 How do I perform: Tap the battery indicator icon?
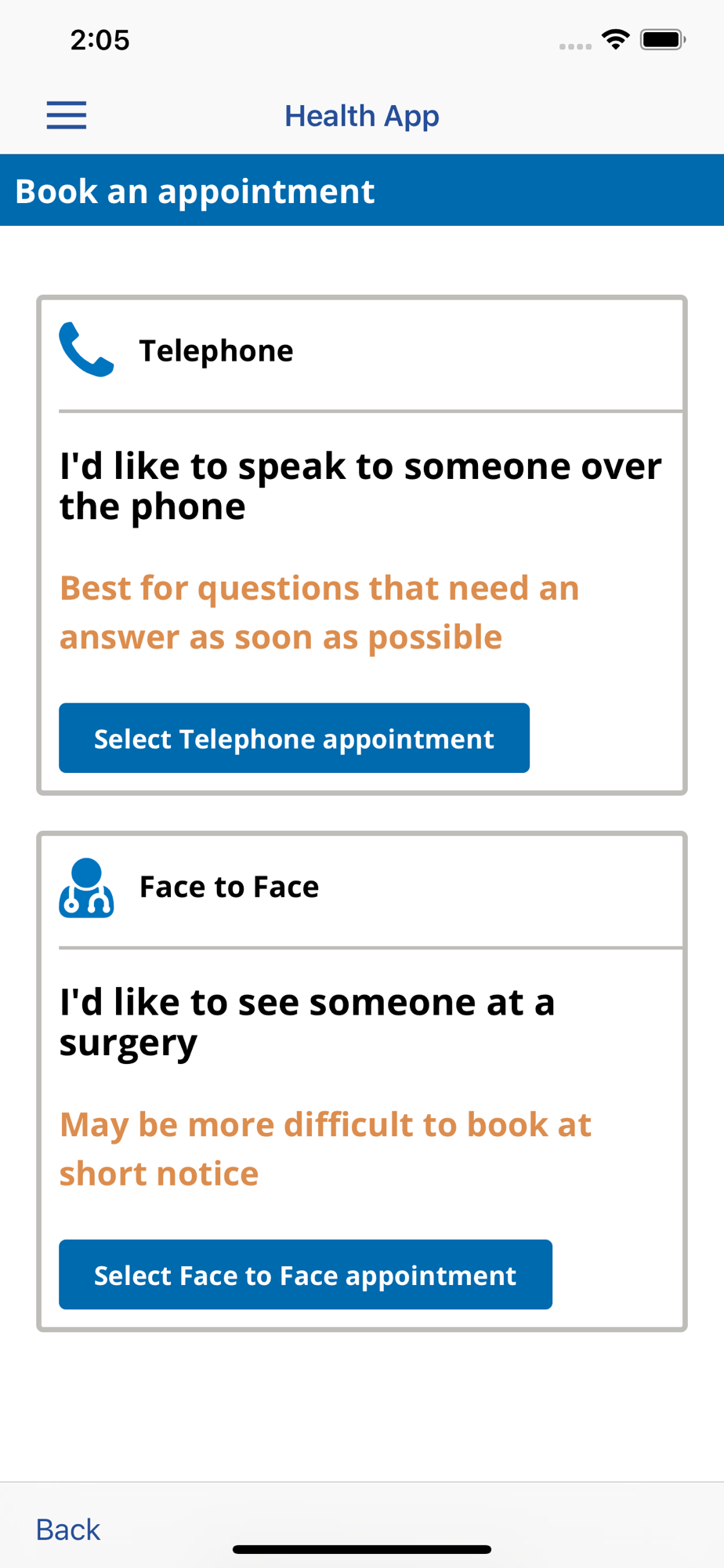[x=663, y=39]
